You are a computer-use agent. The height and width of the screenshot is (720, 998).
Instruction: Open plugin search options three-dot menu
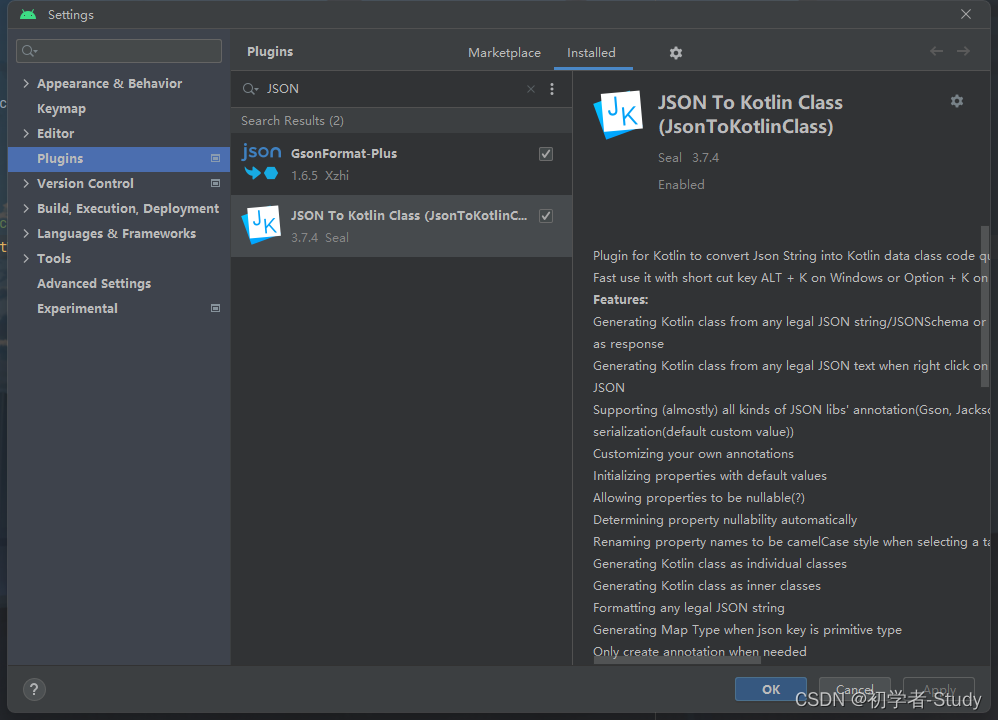tap(552, 89)
